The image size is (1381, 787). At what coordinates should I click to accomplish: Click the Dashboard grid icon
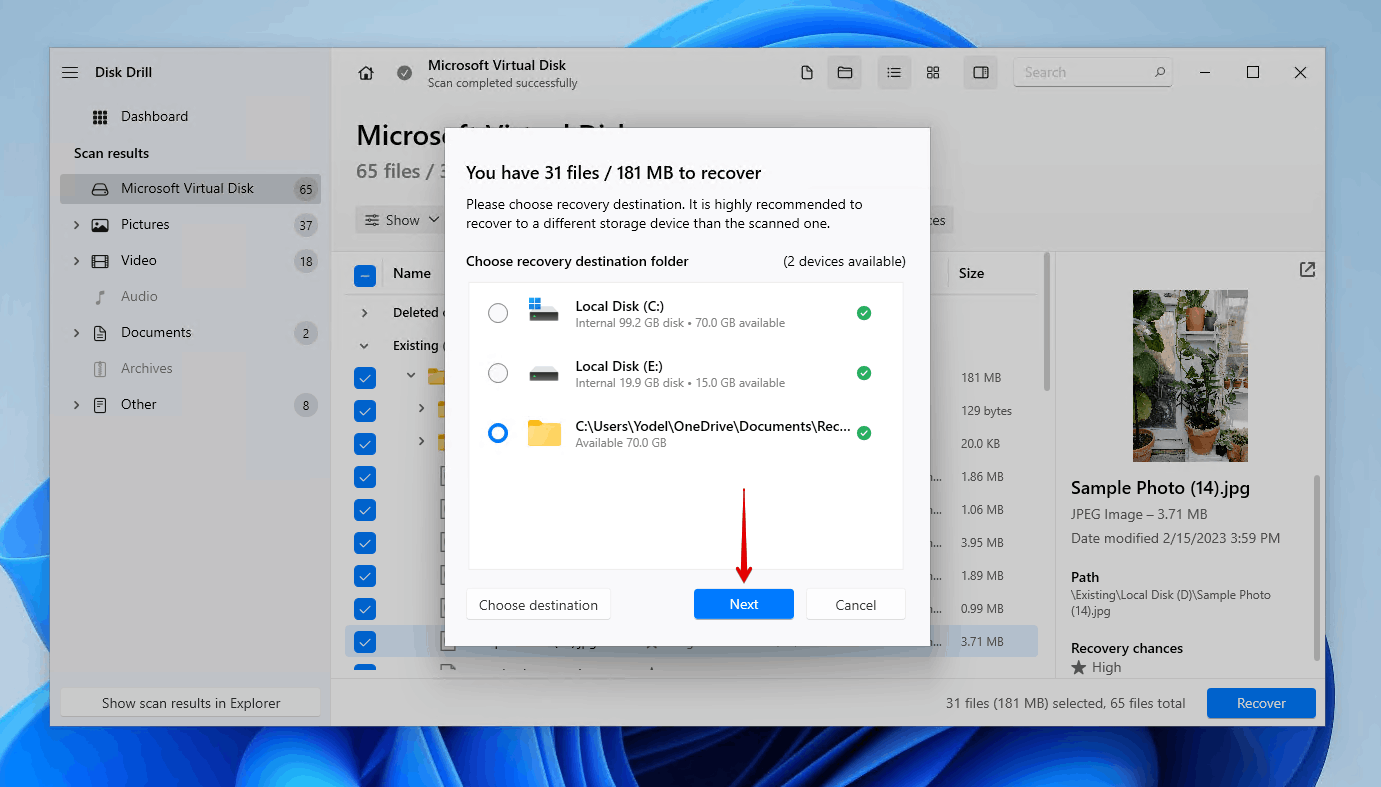pyautogui.click(x=100, y=117)
